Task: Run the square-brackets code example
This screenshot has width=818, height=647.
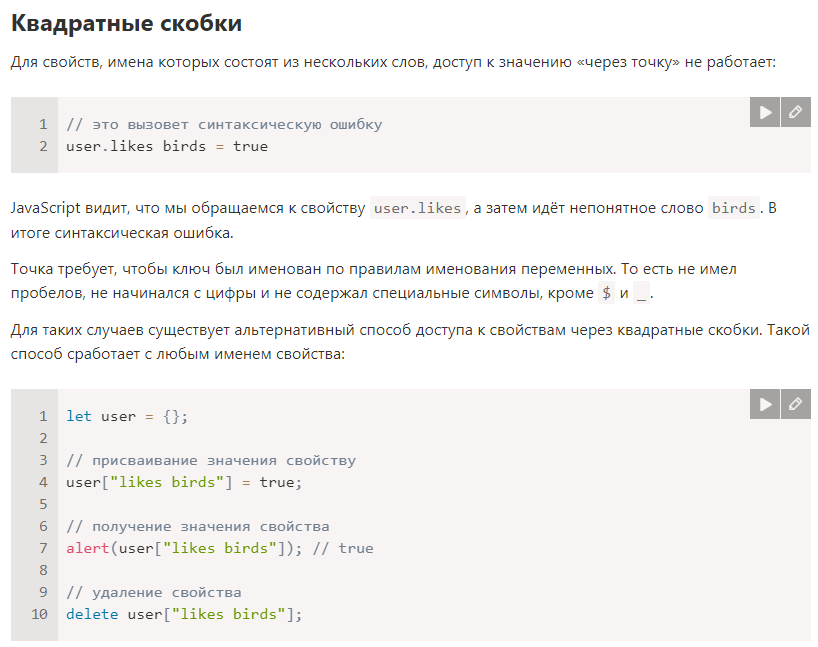Action: [x=765, y=404]
